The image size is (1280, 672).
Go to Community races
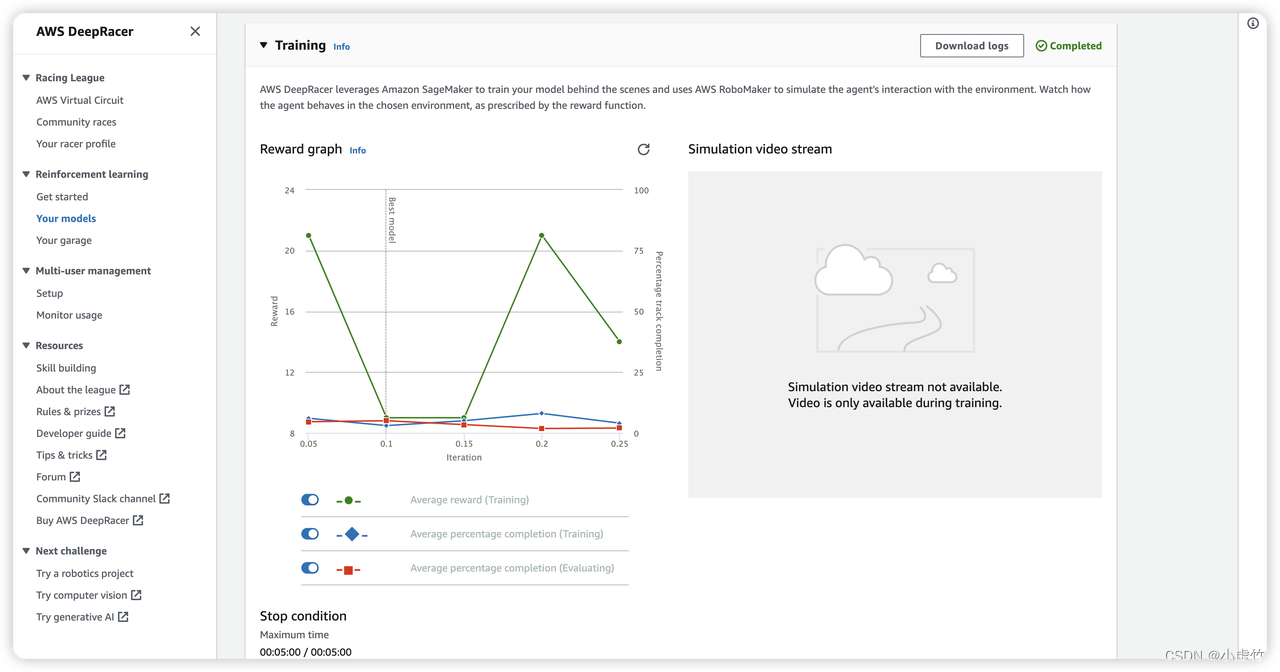[x=76, y=122]
